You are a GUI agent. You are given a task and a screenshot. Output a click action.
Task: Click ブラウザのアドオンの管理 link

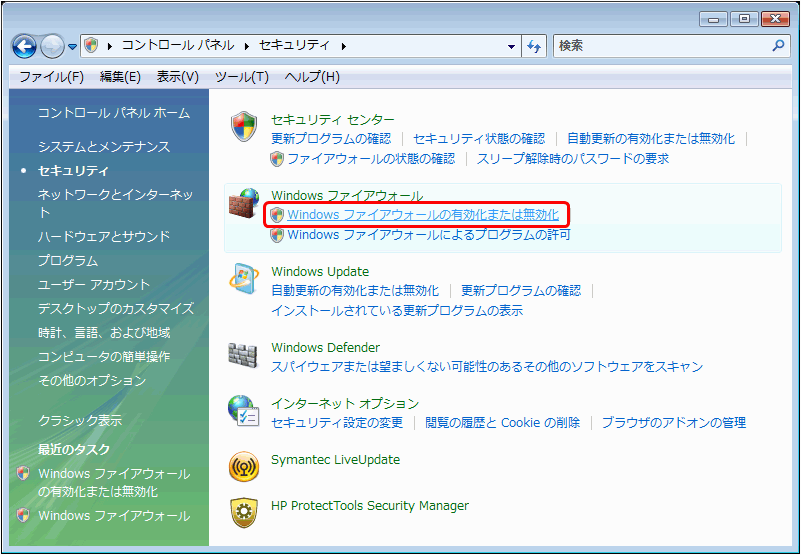click(x=674, y=423)
